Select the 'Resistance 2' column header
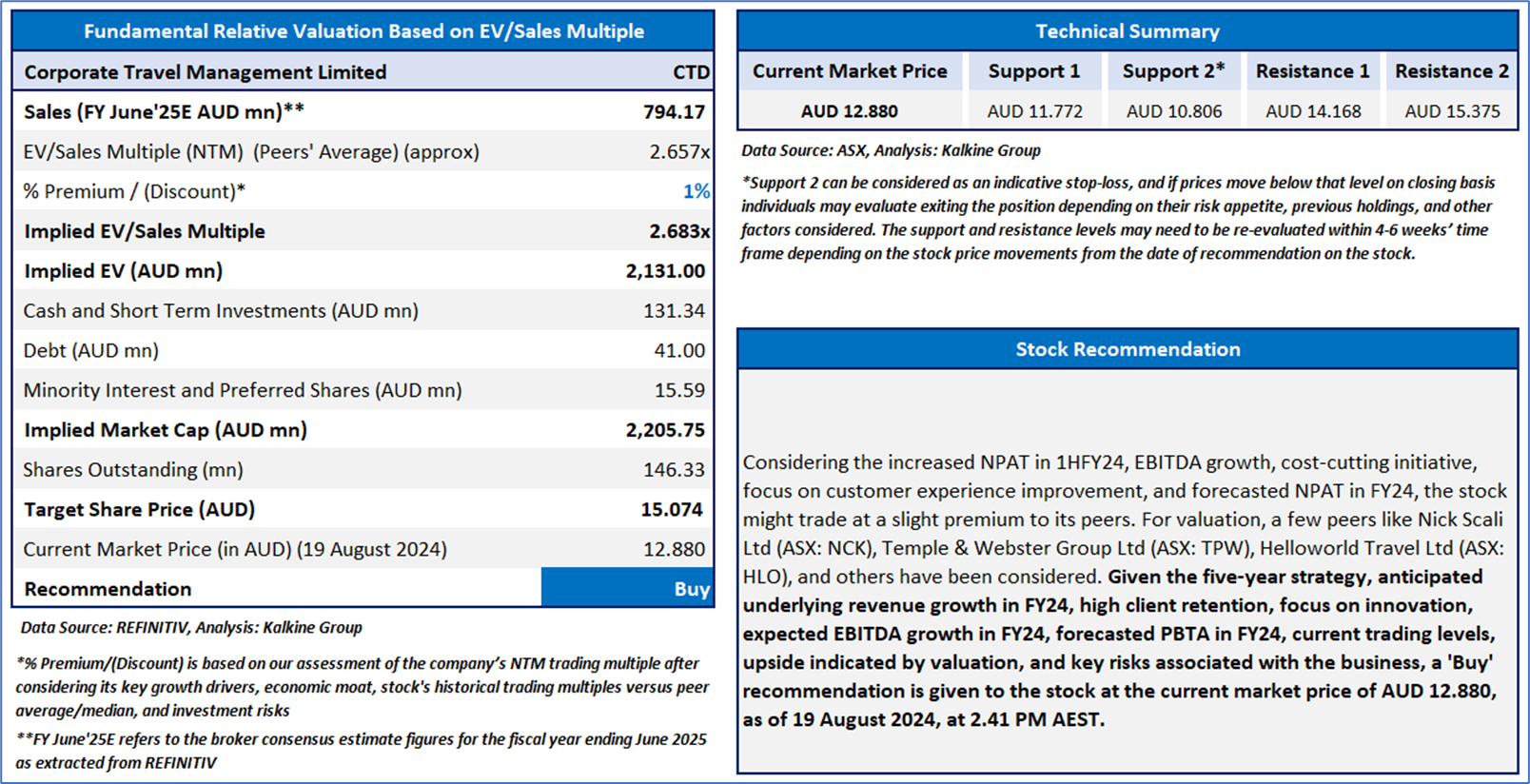The image size is (1530, 784). (x=1452, y=71)
